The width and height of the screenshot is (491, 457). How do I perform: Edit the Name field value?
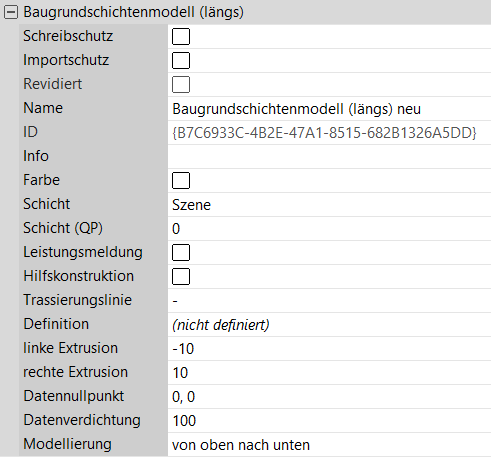329,109
